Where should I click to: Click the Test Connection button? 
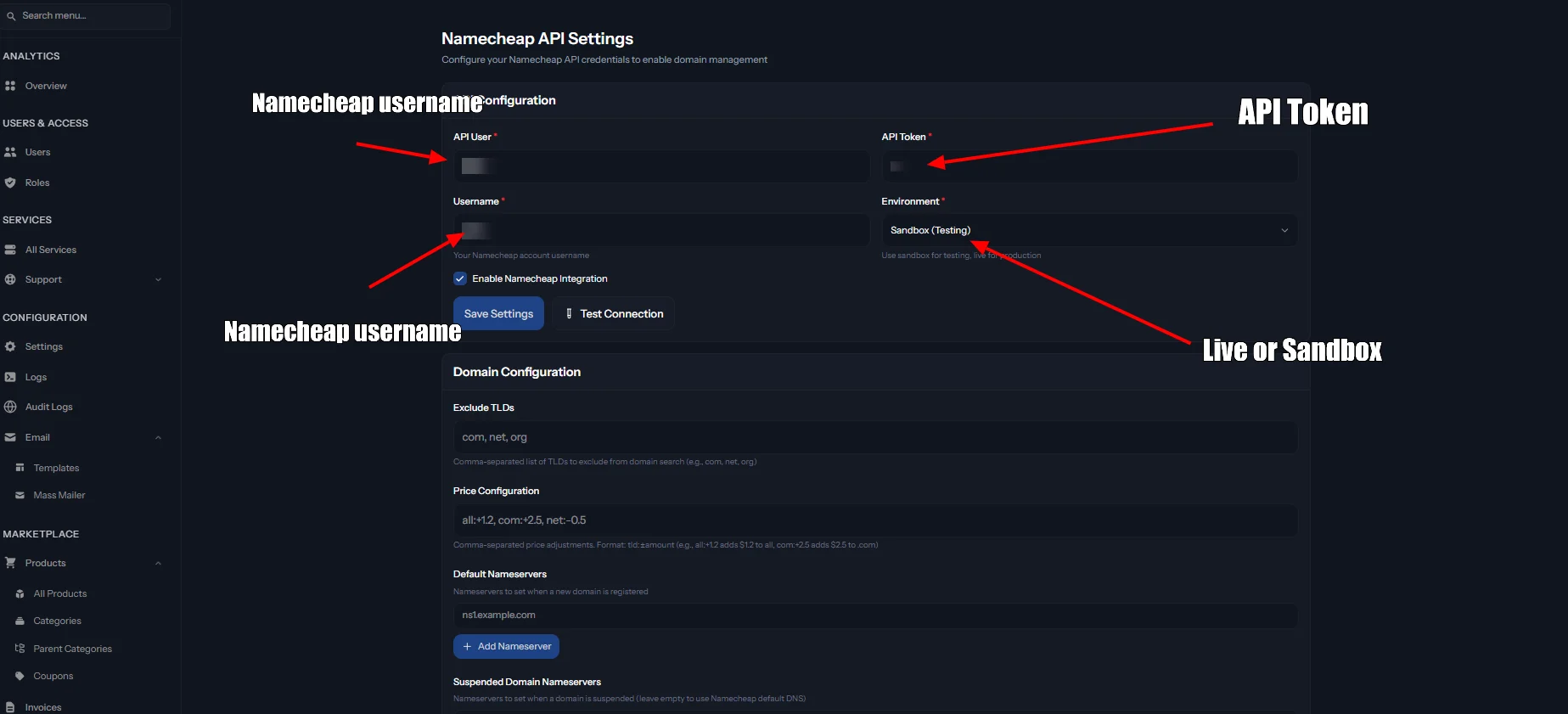pyautogui.click(x=613, y=313)
